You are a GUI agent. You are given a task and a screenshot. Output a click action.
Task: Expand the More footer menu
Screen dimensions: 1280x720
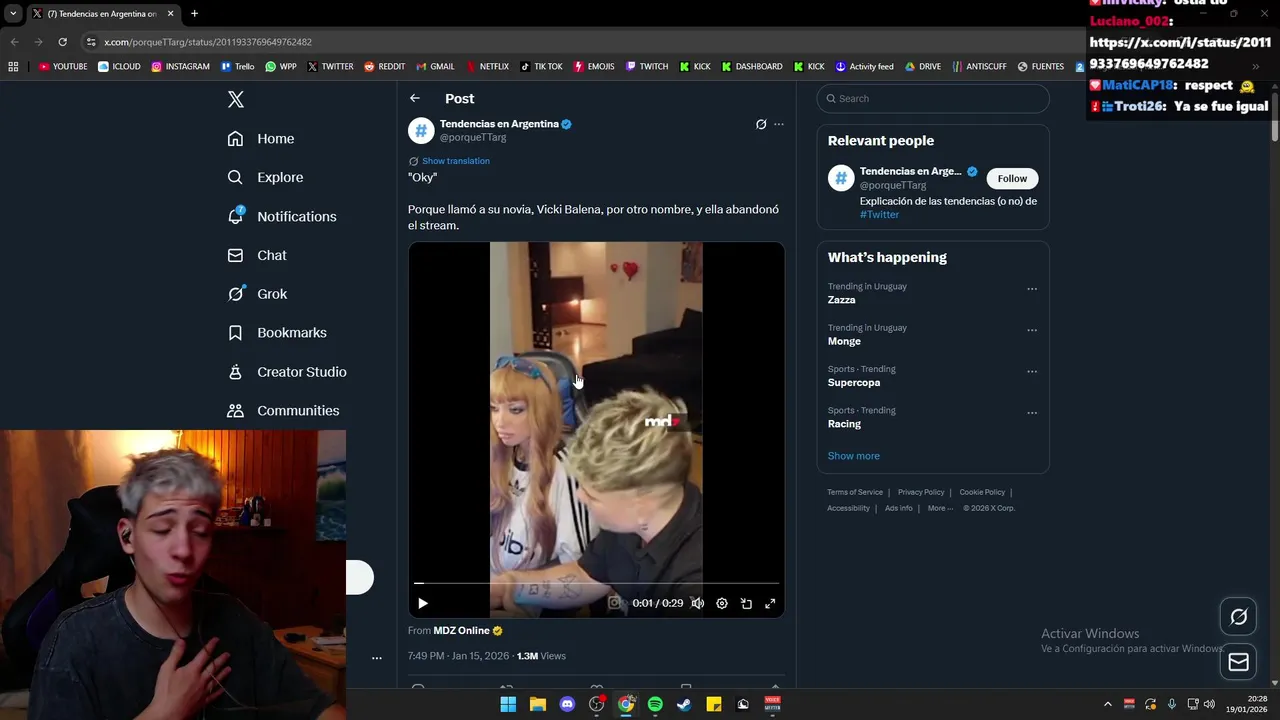[x=938, y=508]
